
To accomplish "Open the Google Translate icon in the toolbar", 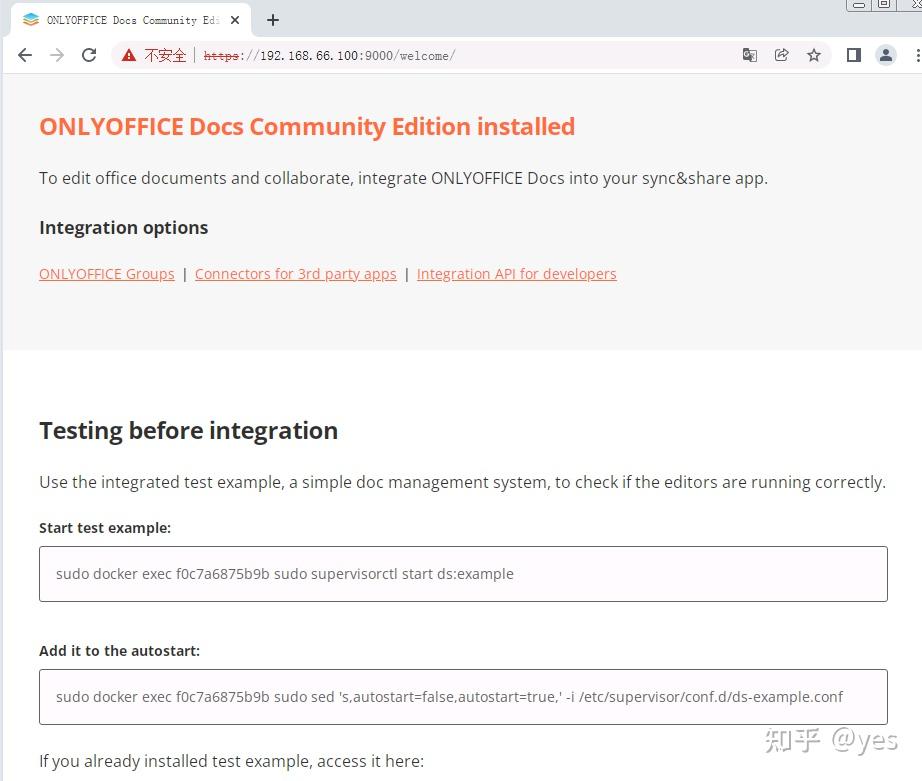I will coord(750,55).
